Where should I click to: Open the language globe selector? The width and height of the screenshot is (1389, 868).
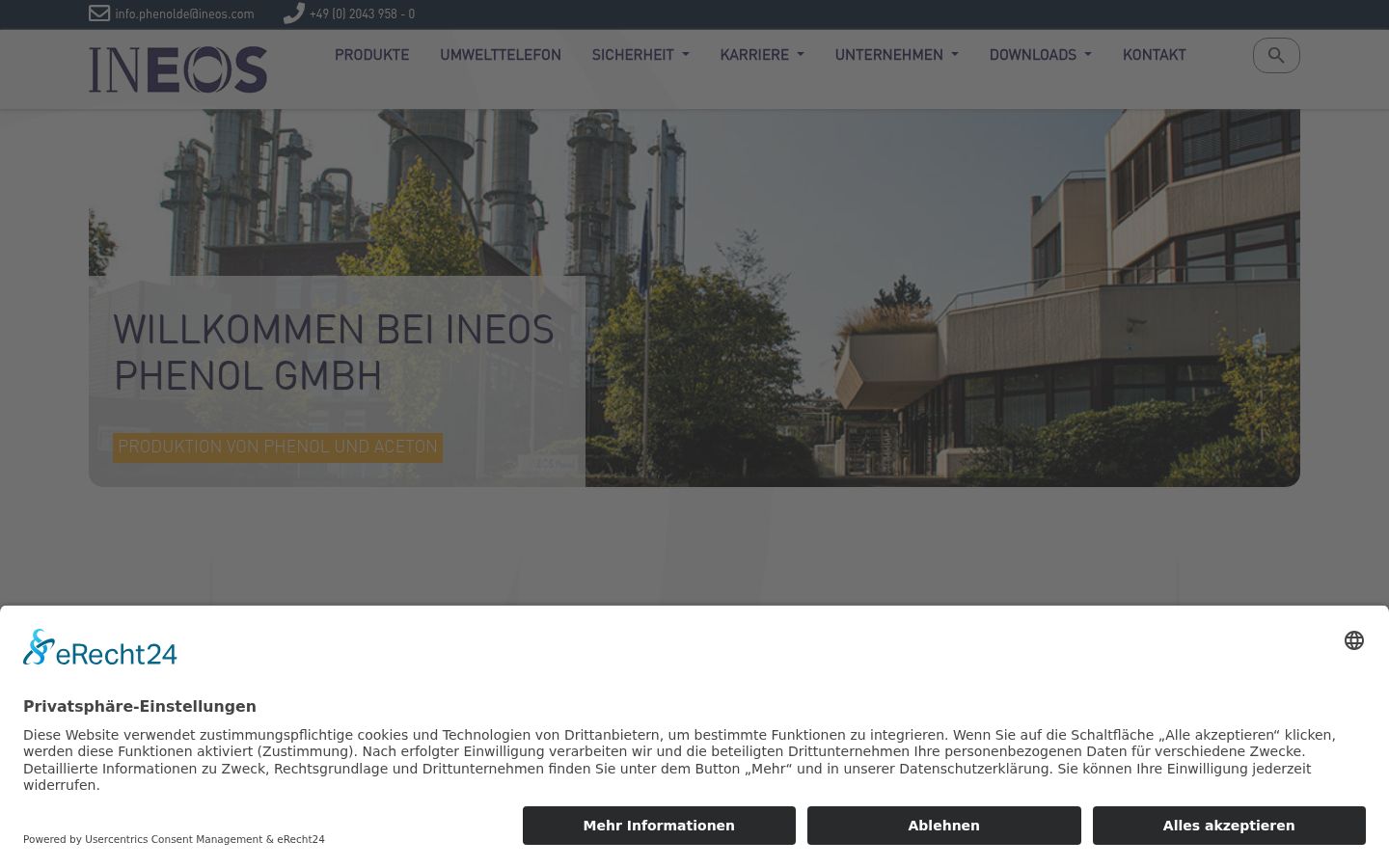[1354, 640]
